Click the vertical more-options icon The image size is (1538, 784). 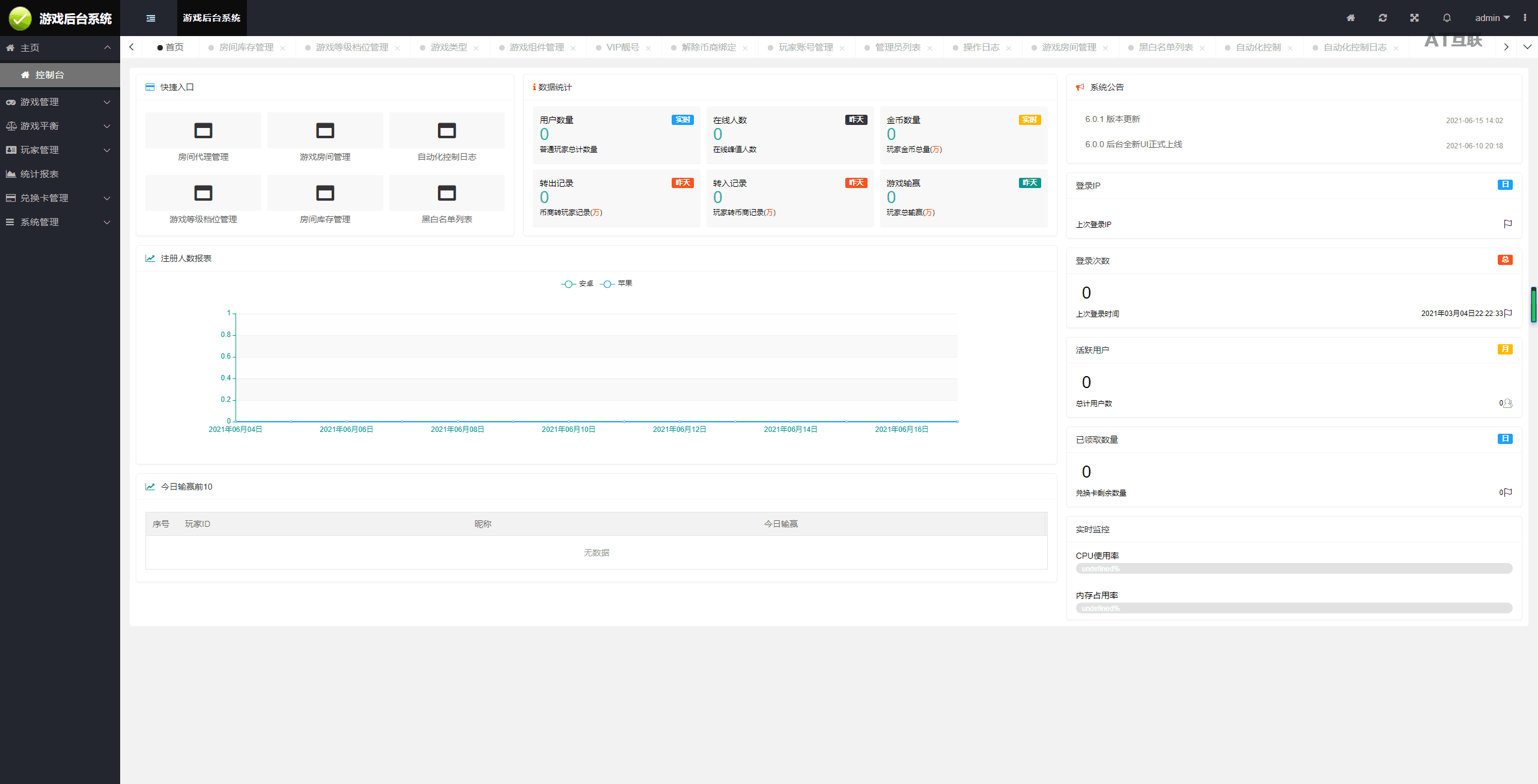pyautogui.click(x=1525, y=18)
